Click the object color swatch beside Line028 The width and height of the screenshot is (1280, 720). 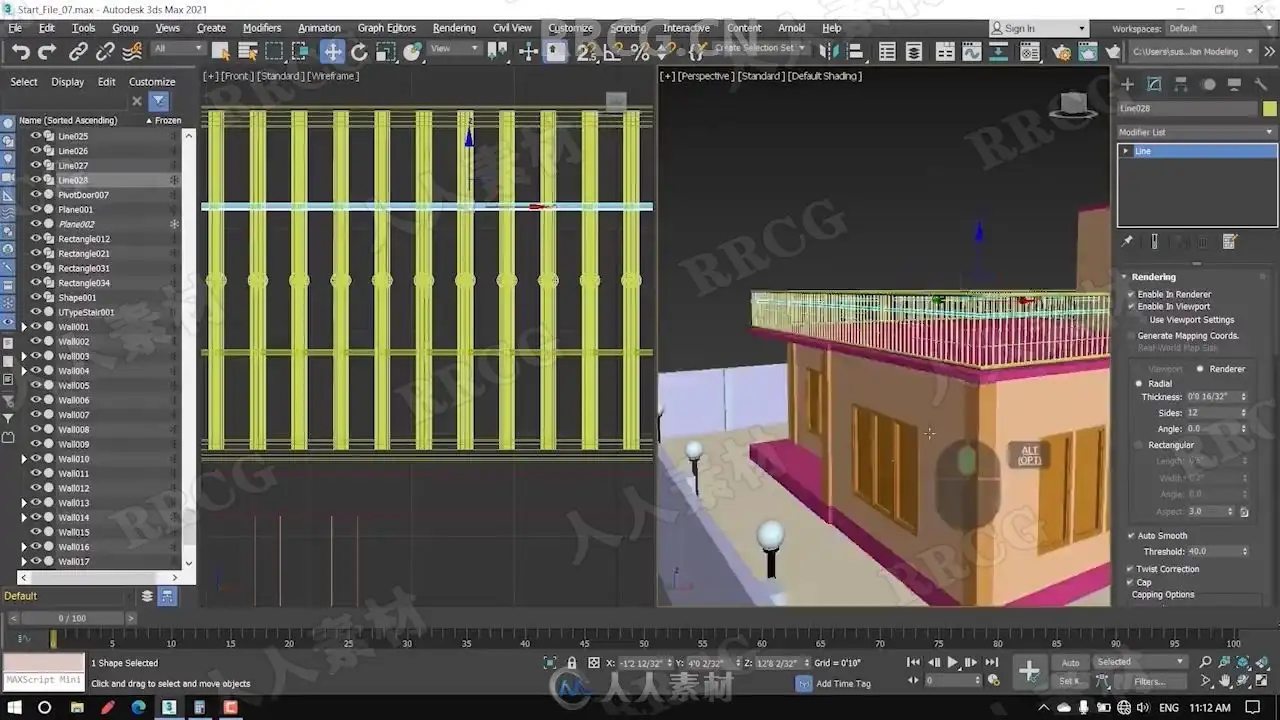click(1269, 109)
